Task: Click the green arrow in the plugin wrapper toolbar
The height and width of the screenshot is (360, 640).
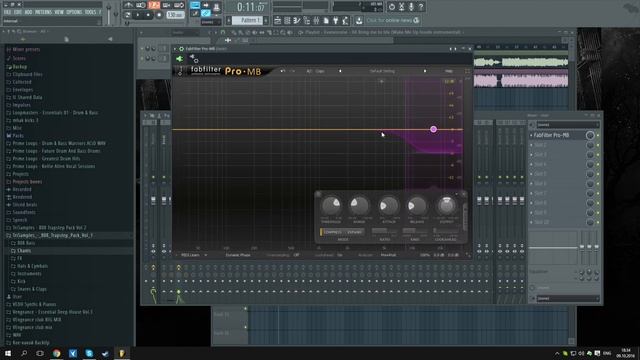Action: click(179, 59)
